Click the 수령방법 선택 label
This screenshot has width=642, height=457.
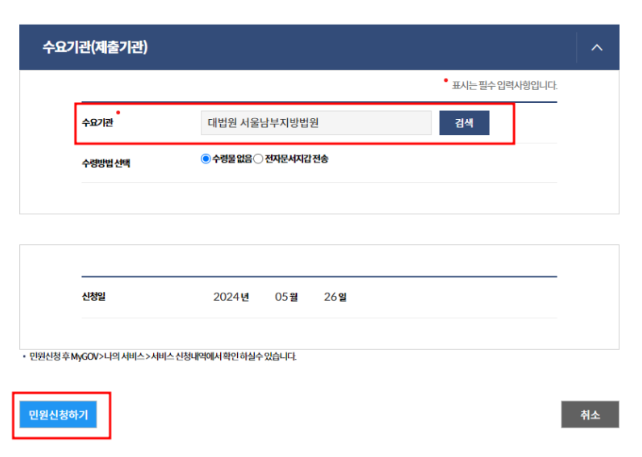pos(106,163)
